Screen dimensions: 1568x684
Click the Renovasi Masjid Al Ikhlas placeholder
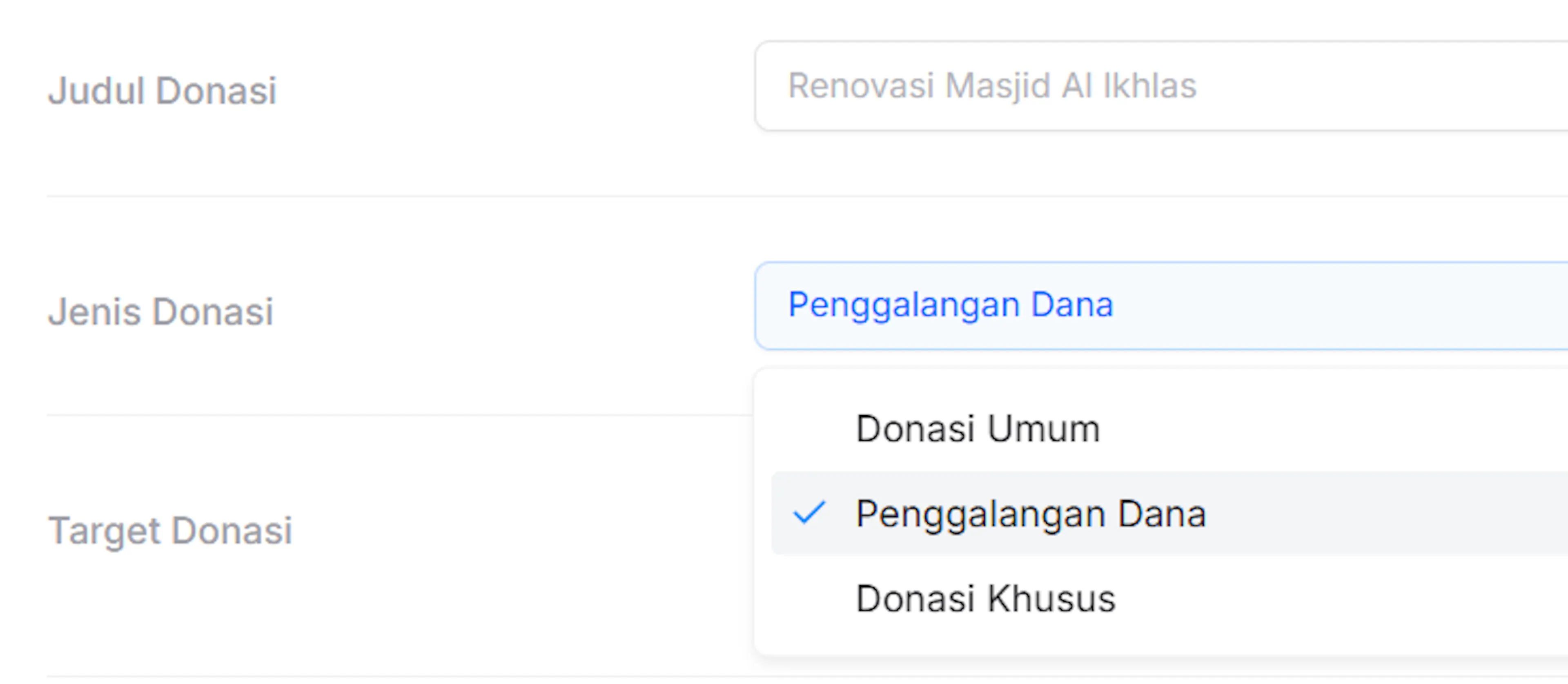coord(992,85)
